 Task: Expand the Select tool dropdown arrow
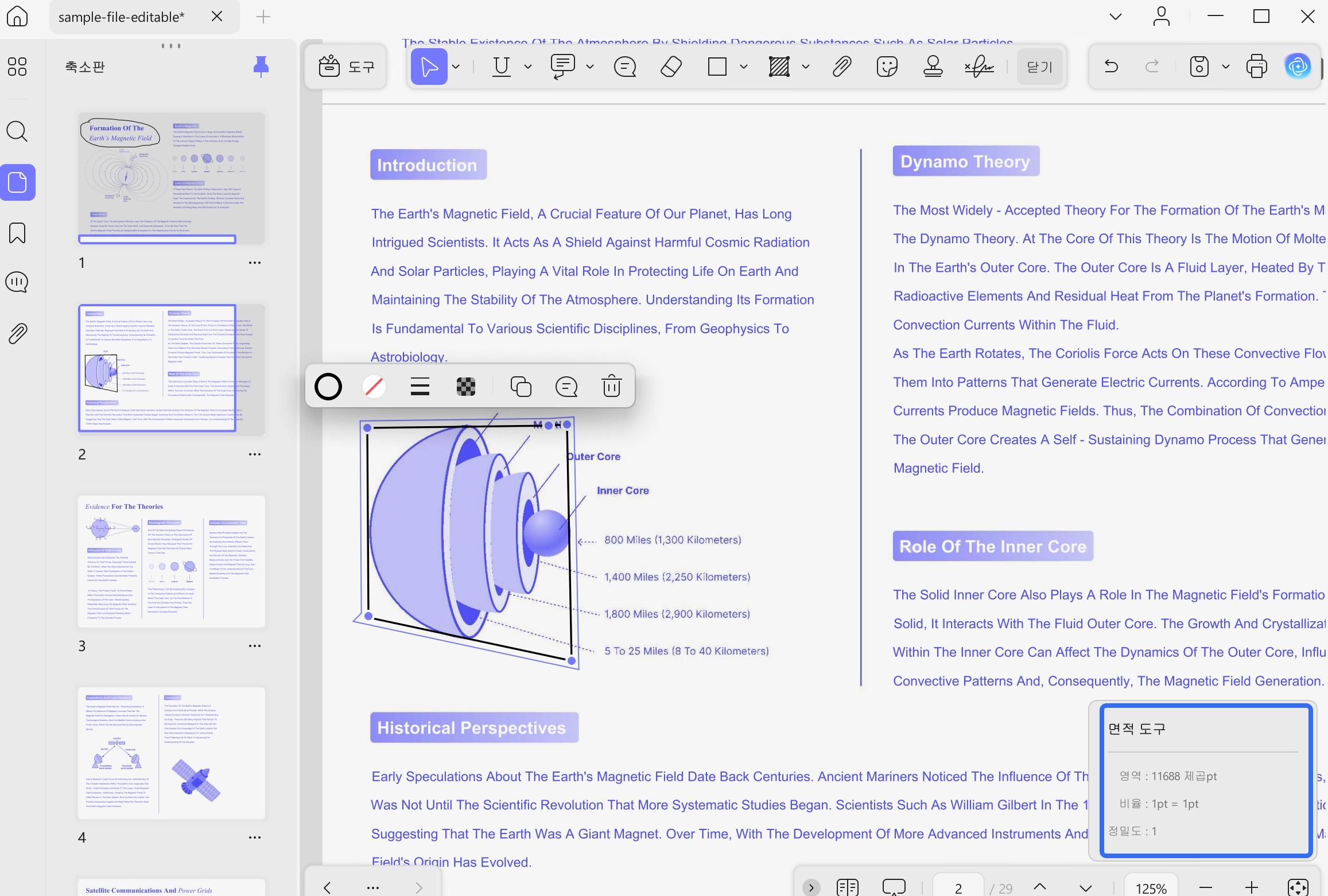coord(456,67)
